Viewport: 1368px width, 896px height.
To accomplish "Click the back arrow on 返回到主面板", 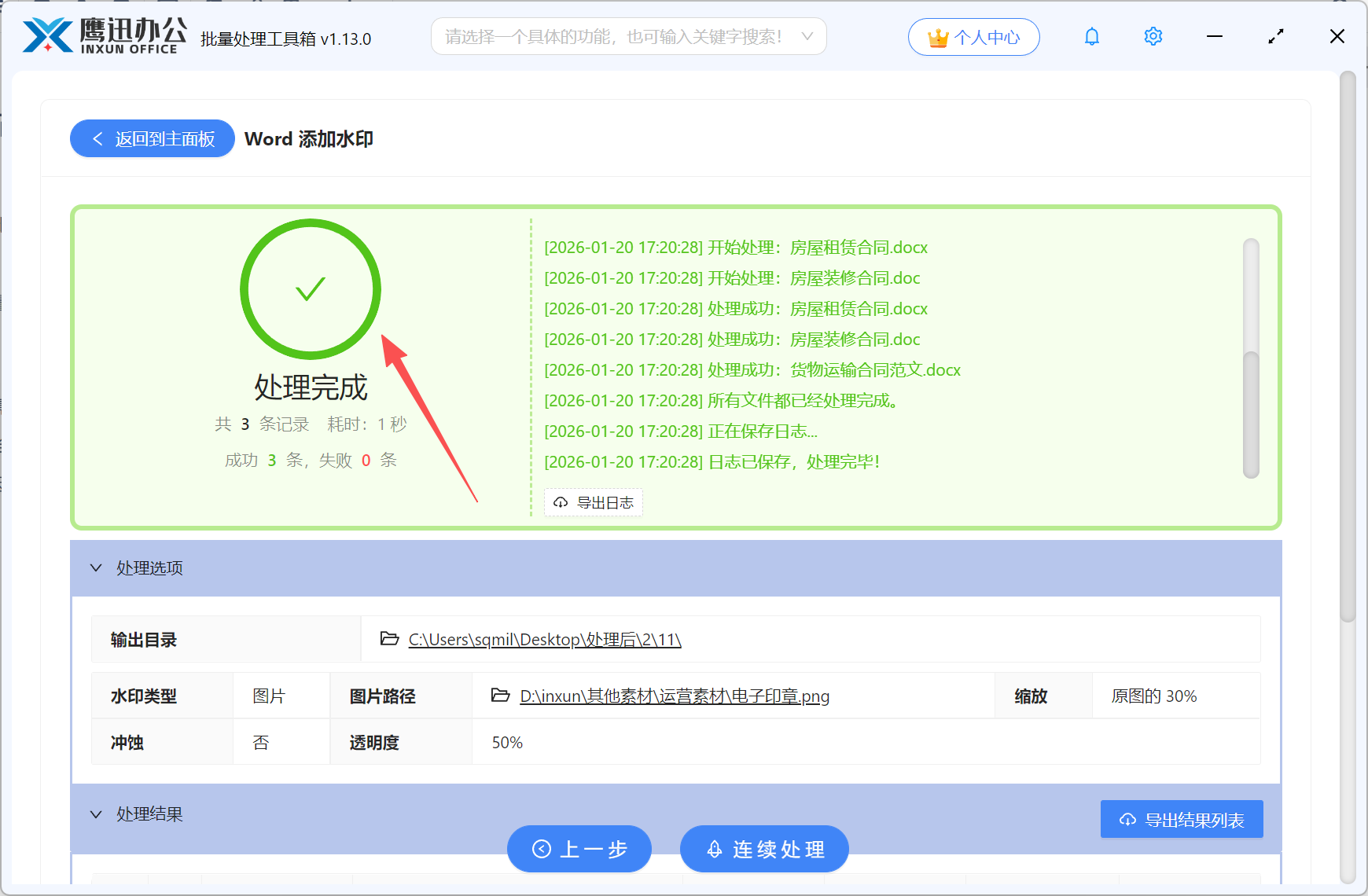I will tap(97, 138).
